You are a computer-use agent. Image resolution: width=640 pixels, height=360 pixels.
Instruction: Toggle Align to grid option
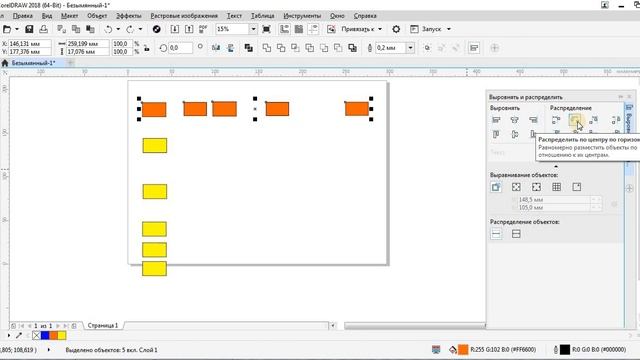point(556,187)
